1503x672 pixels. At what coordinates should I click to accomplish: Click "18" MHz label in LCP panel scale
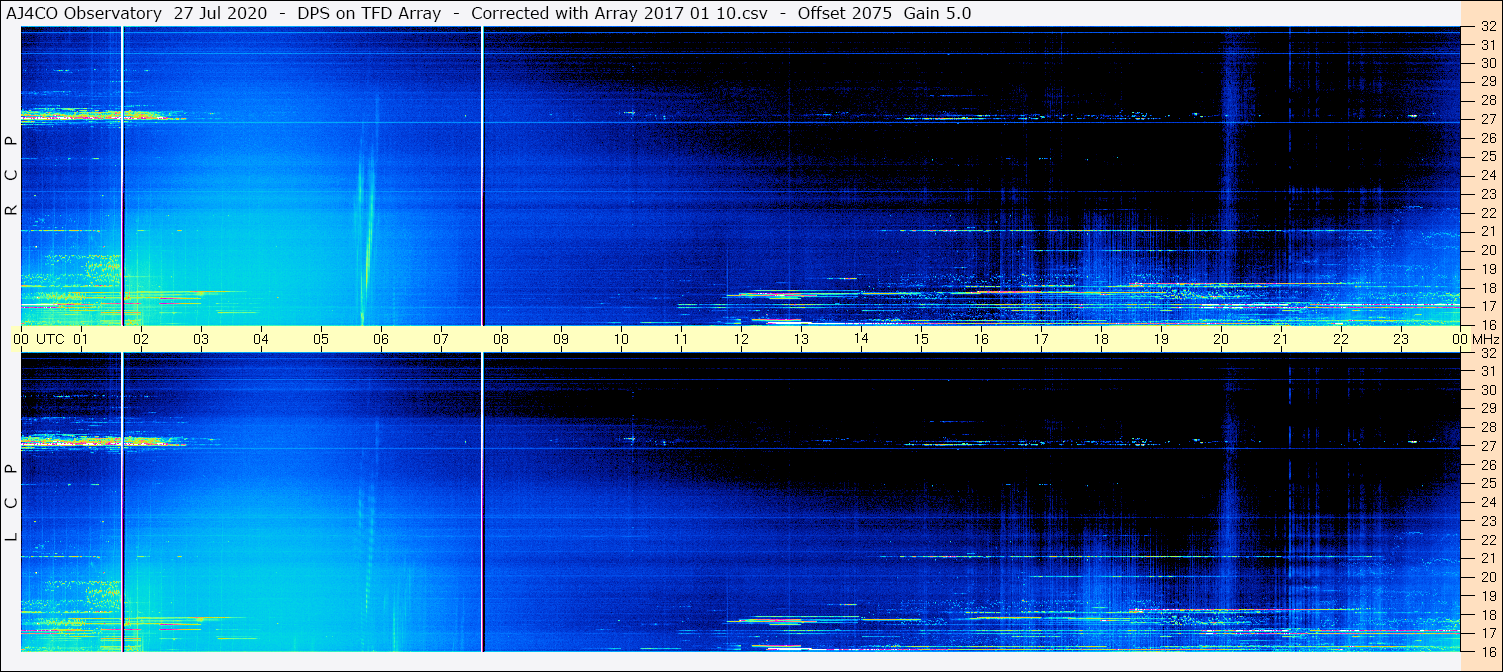pyautogui.click(x=1488, y=614)
